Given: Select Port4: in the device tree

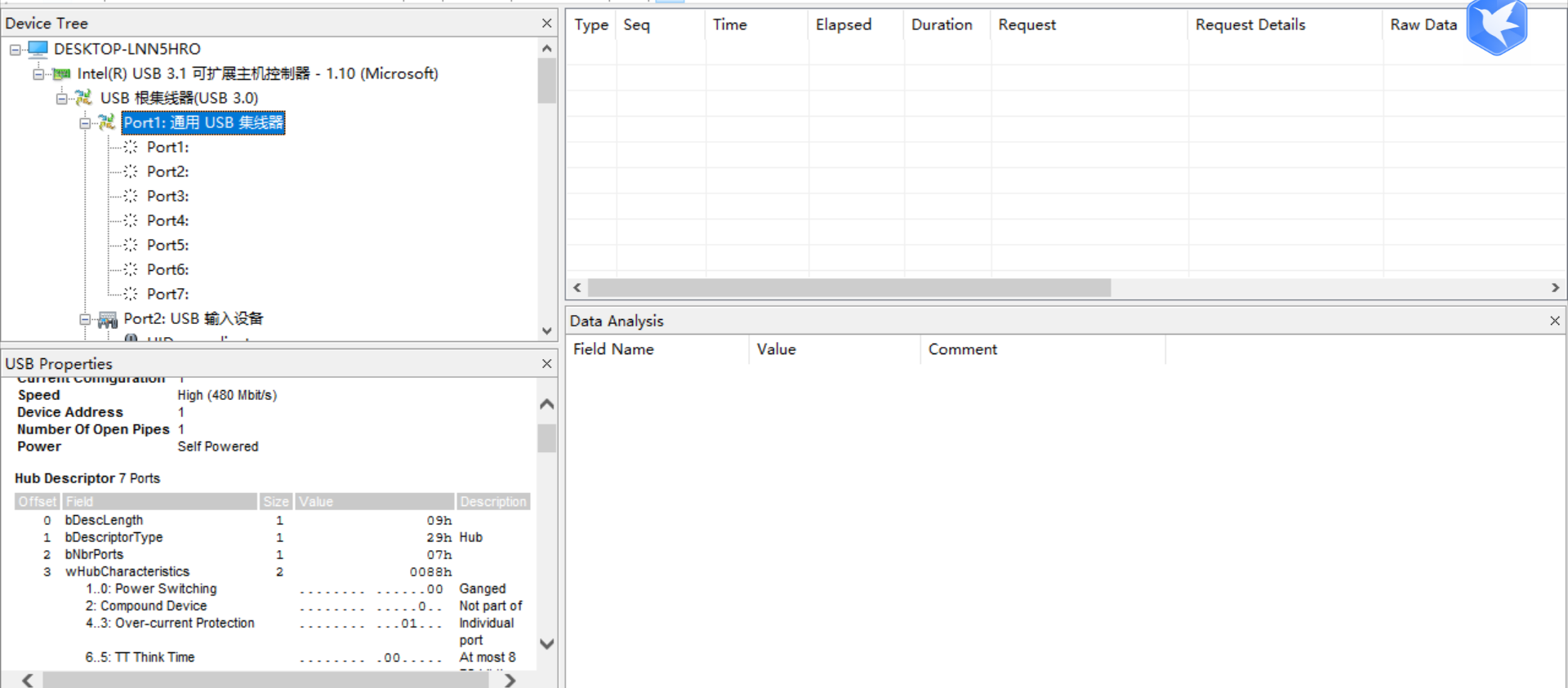Looking at the screenshot, I should point(167,220).
